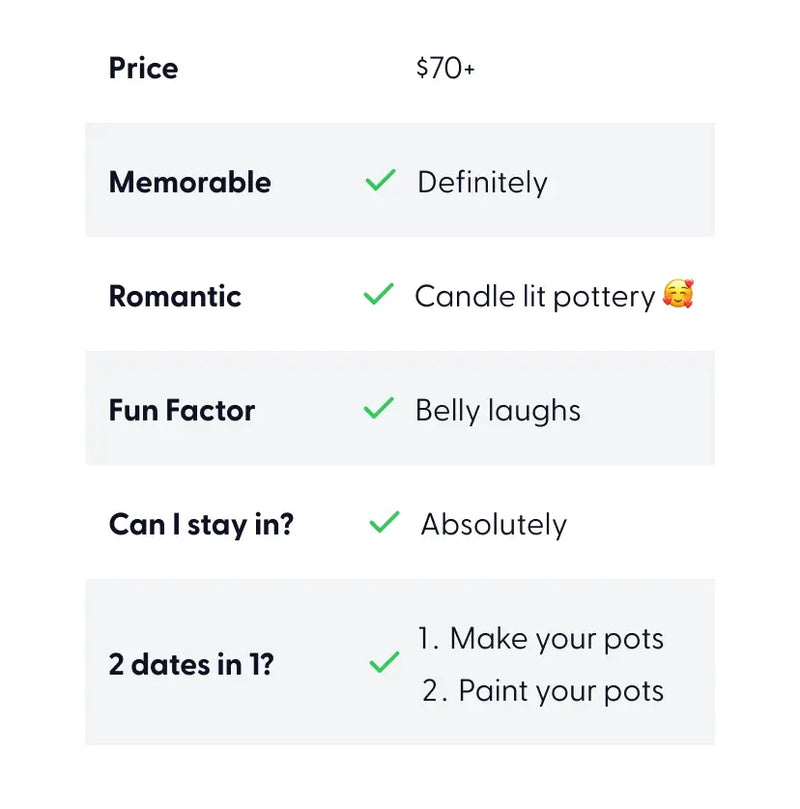Image resolution: width=800 pixels, height=809 pixels.
Task: Select the Romantic label
Action: coord(175,296)
